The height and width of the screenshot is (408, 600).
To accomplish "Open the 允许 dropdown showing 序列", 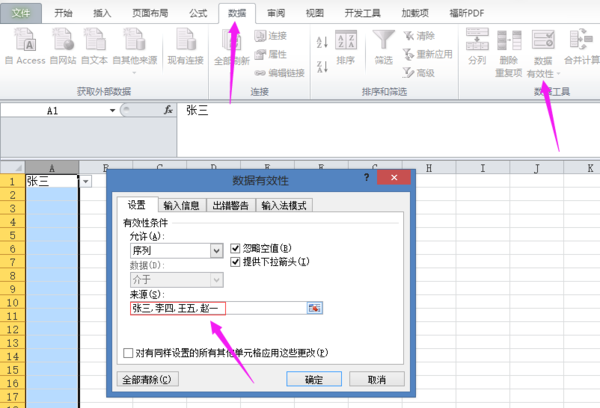I will tap(217, 251).
